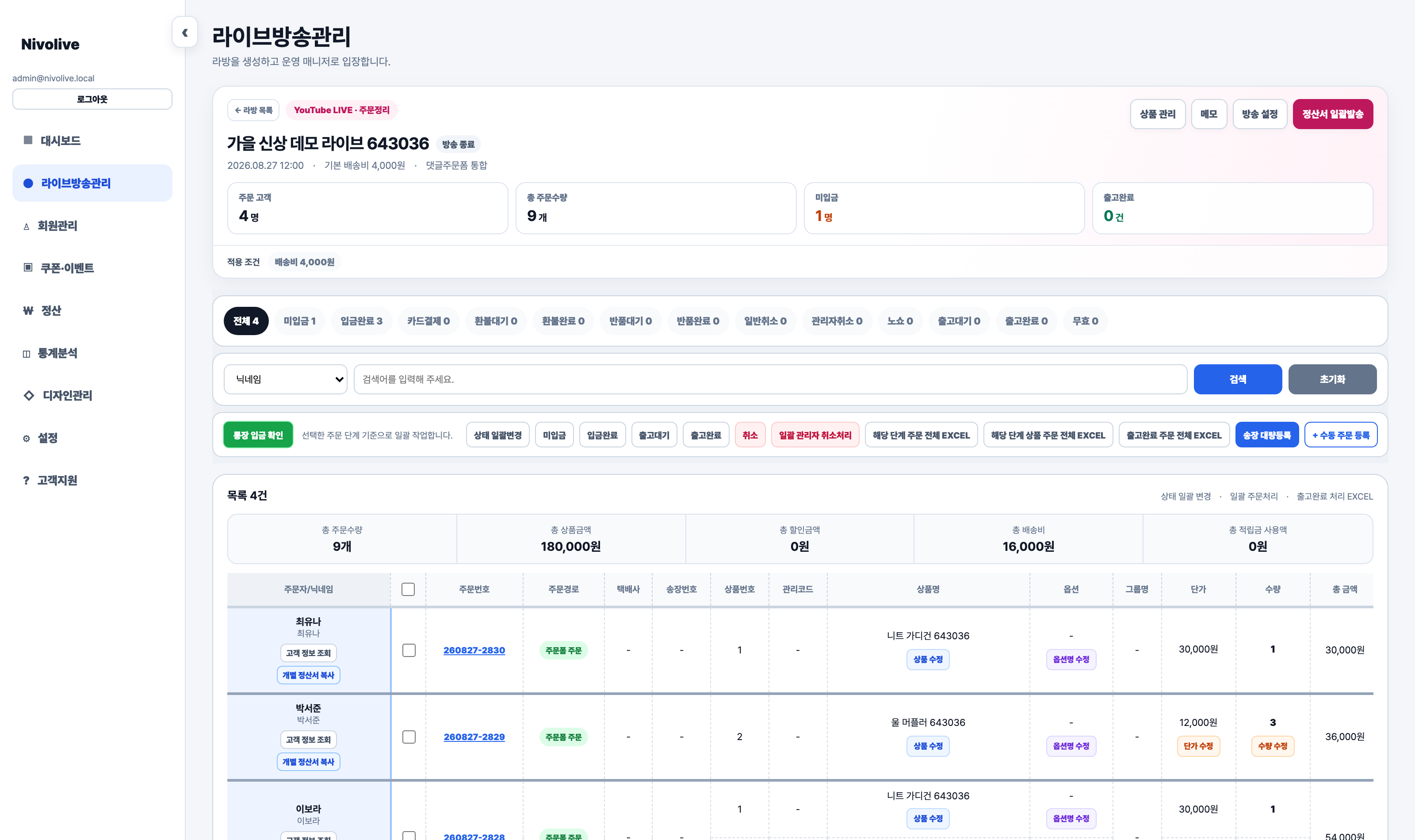1415x840 pixels.
Task: Show the 전체 4 status tab
Action: (x=246, y=321)
